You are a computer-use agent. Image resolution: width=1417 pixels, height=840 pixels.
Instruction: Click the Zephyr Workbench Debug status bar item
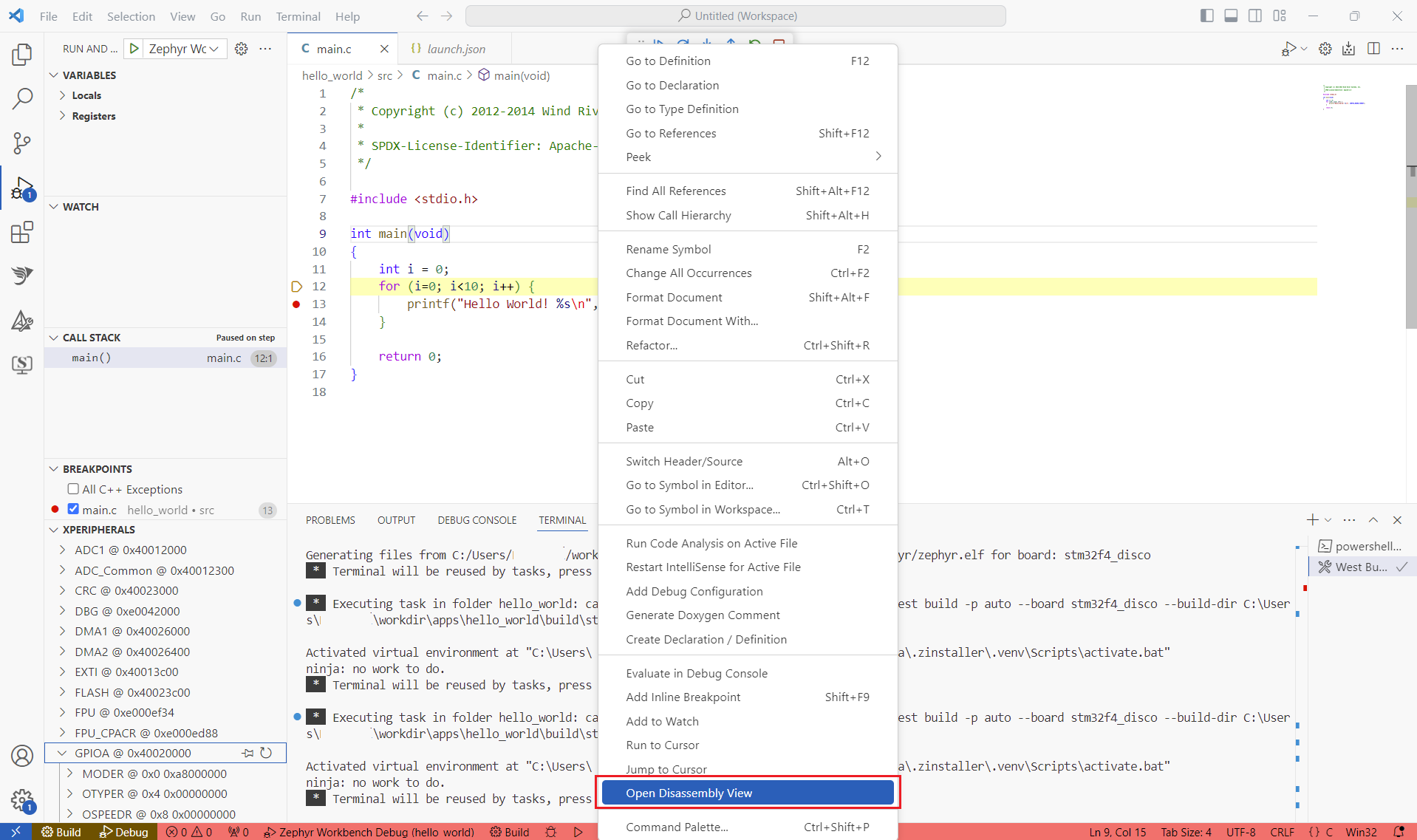(x=369, y=832)
